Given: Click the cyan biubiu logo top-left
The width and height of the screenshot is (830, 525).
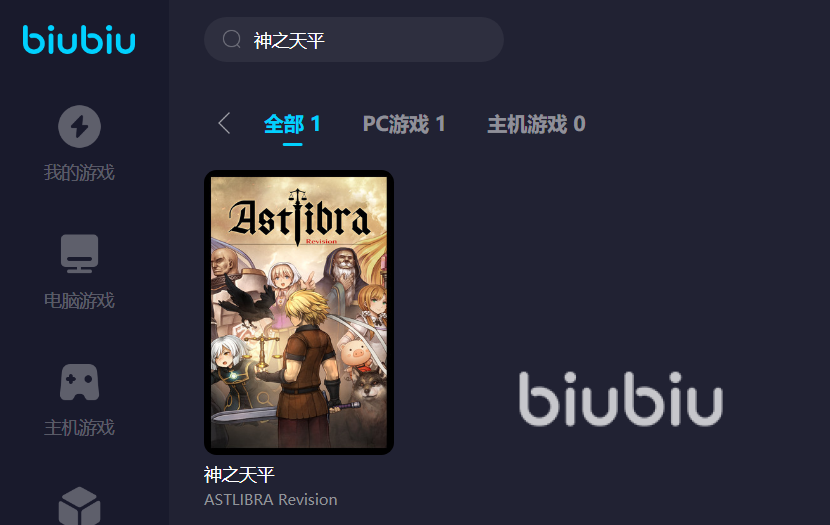Looking at the screenshot, I should tap(79, 40).
